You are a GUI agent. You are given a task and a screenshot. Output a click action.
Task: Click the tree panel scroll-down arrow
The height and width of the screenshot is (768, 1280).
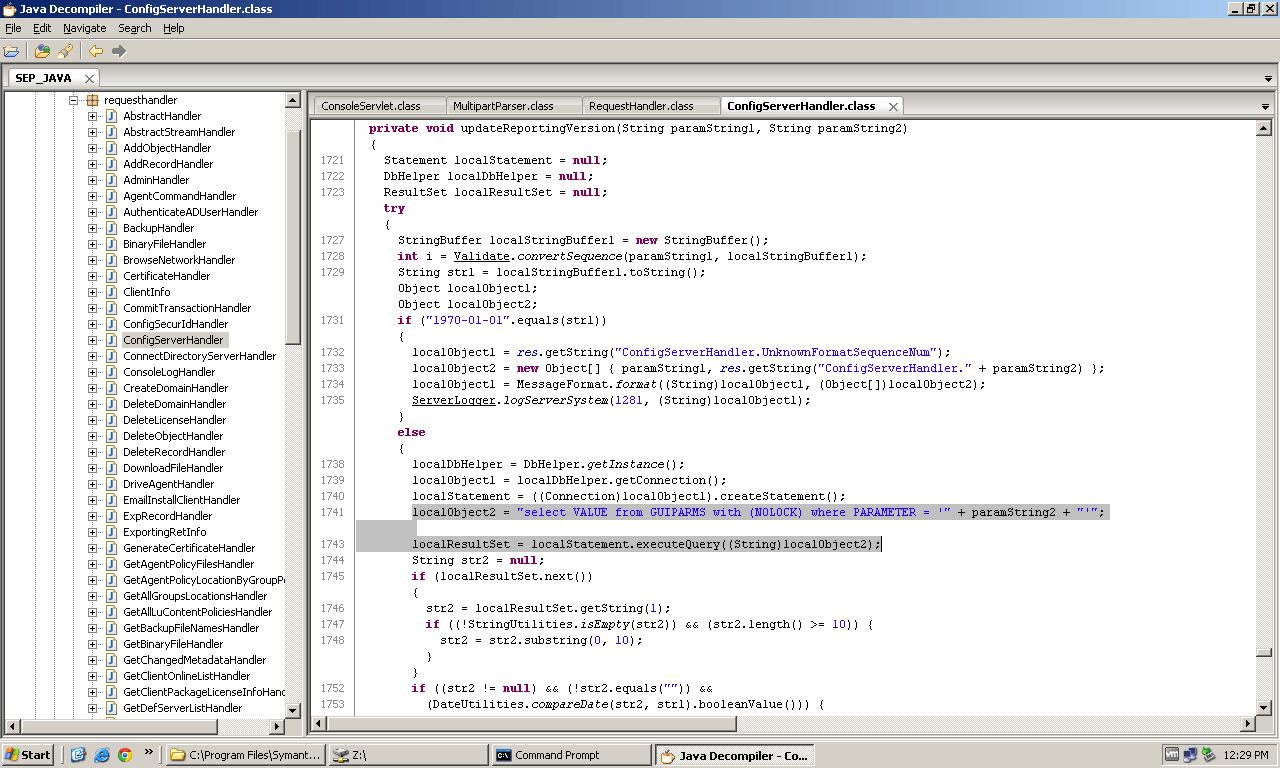pyautogui.click(x=293, y=709)
